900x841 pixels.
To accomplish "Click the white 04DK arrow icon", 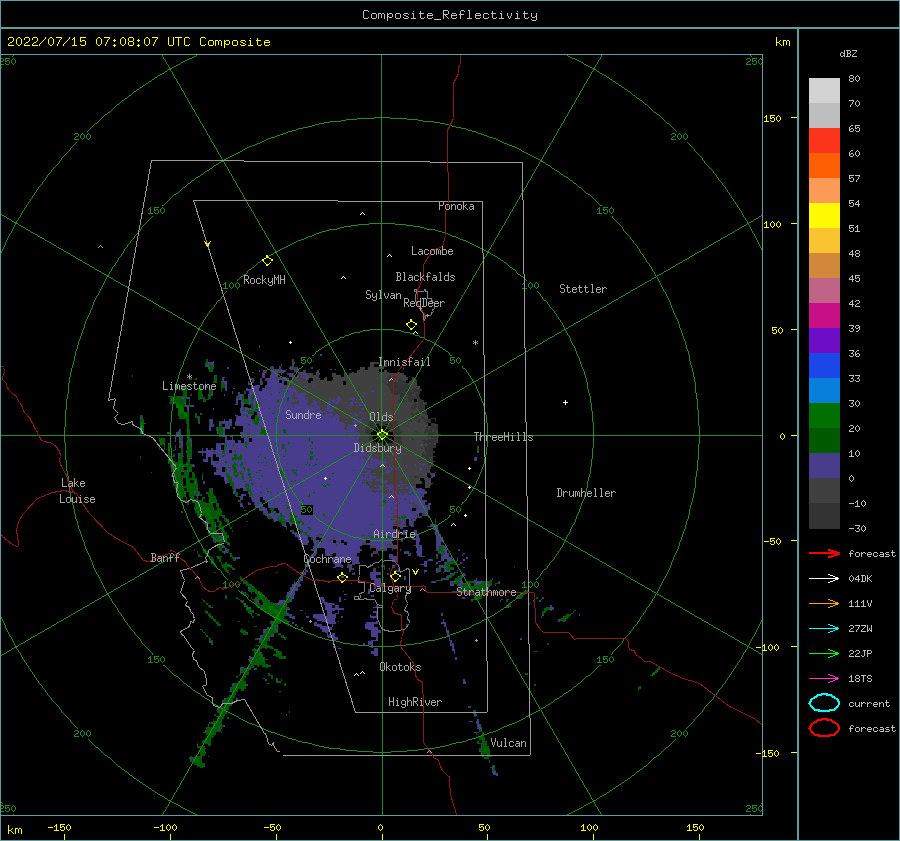I will pyautogui.click(x=824, y=579).
